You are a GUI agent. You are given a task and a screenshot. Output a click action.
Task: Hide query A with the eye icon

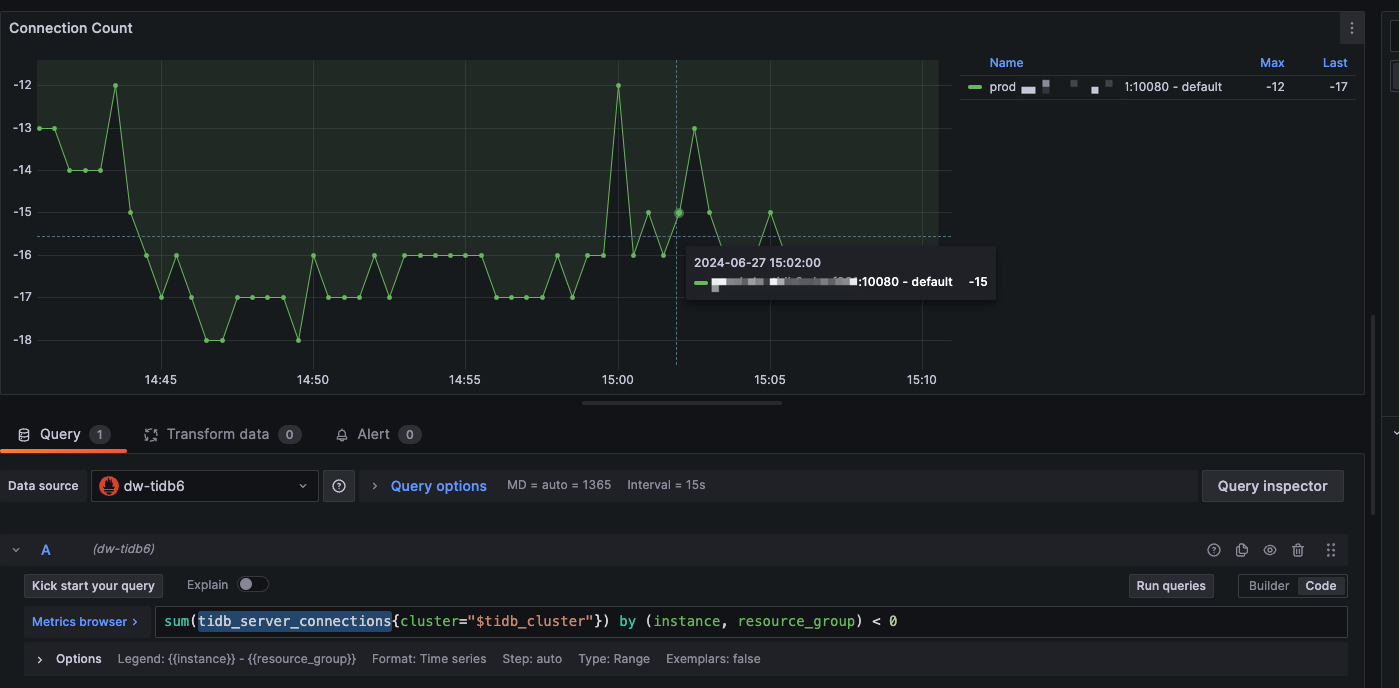[1270, 550]
